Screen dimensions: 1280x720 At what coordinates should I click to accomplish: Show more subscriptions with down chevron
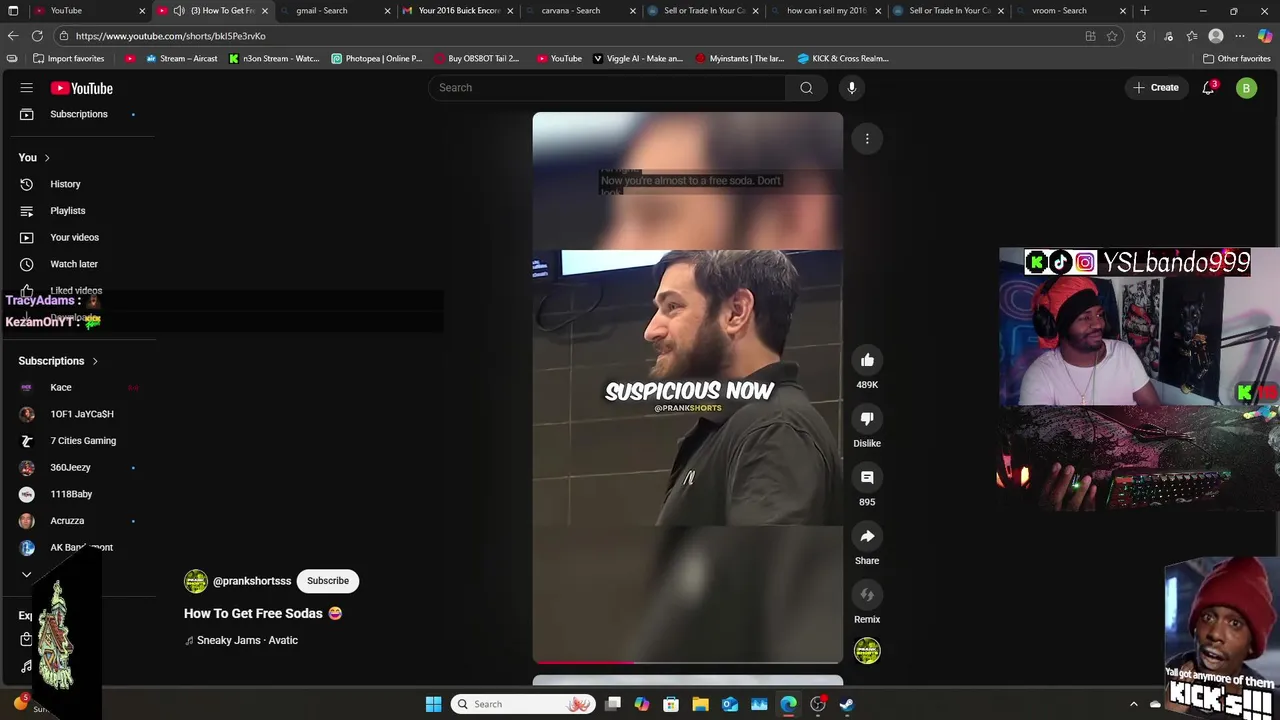coord(27,575)
